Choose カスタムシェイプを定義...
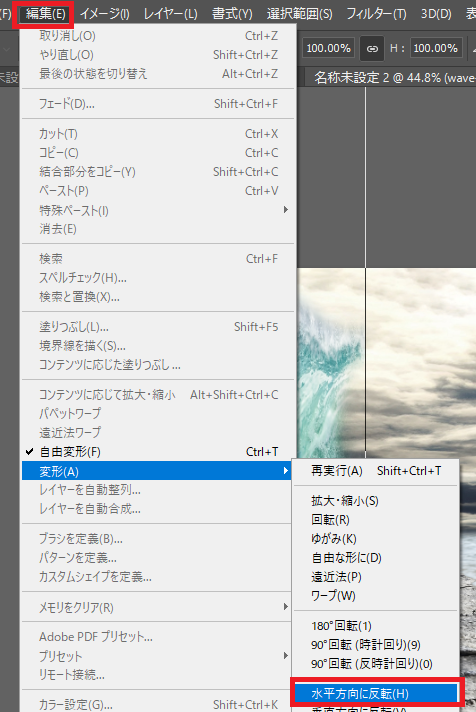 (157, 577)
